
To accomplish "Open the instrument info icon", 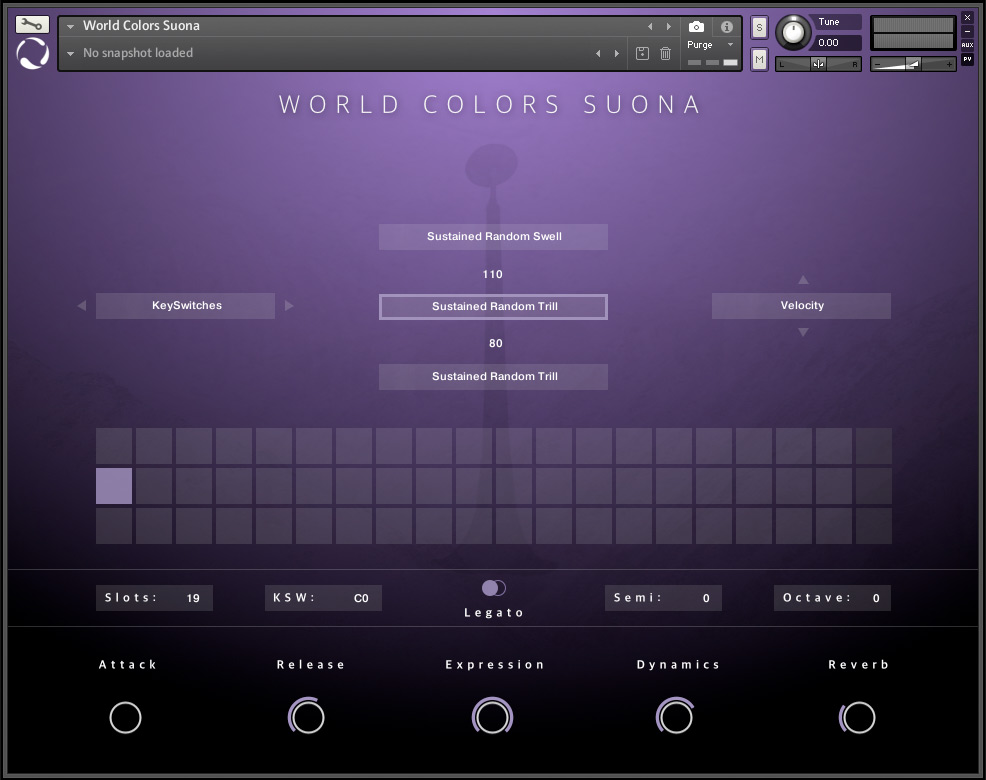I will click(x=727, y=27).
